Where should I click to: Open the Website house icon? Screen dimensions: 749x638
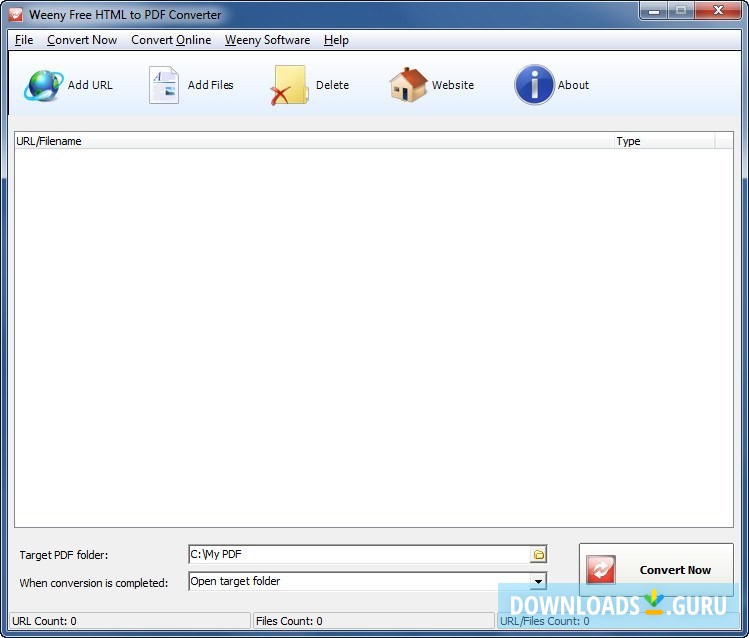point(408,85)
